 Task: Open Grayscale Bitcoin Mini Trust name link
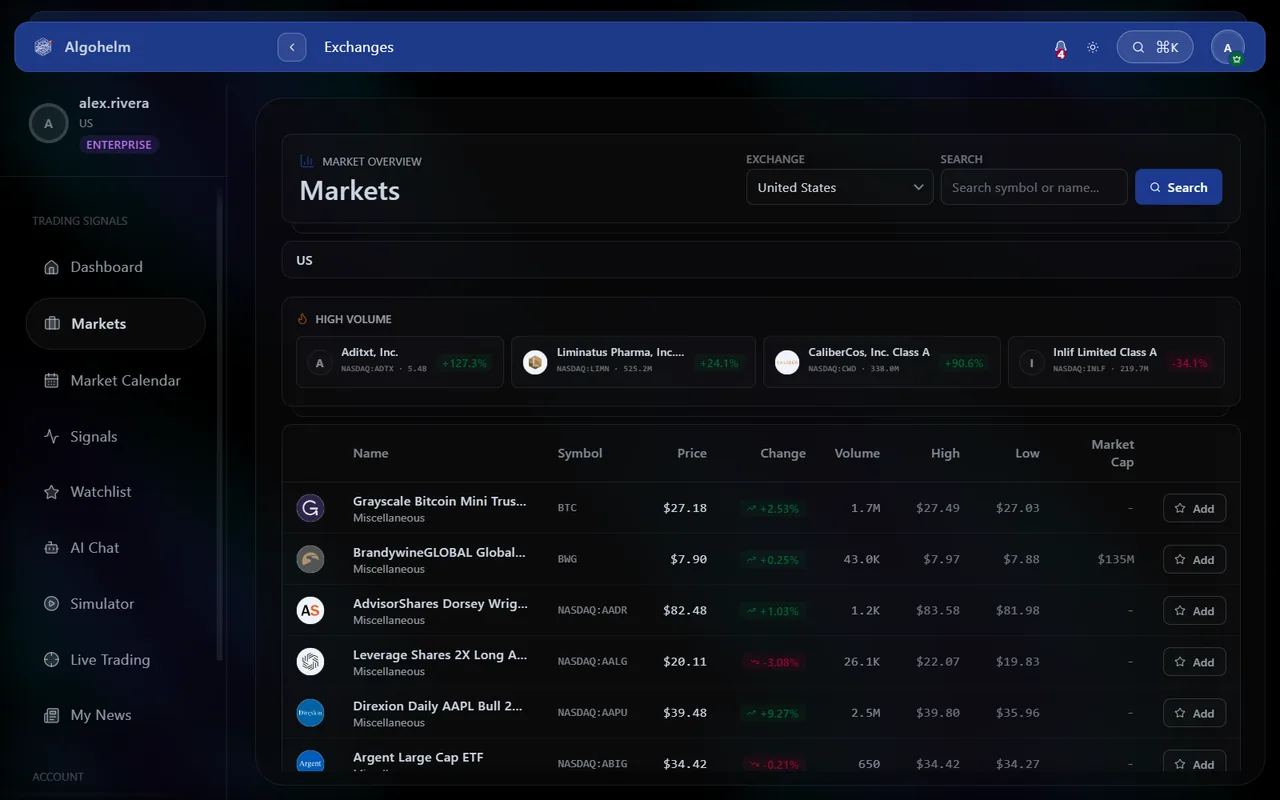[x=439, y=501]
